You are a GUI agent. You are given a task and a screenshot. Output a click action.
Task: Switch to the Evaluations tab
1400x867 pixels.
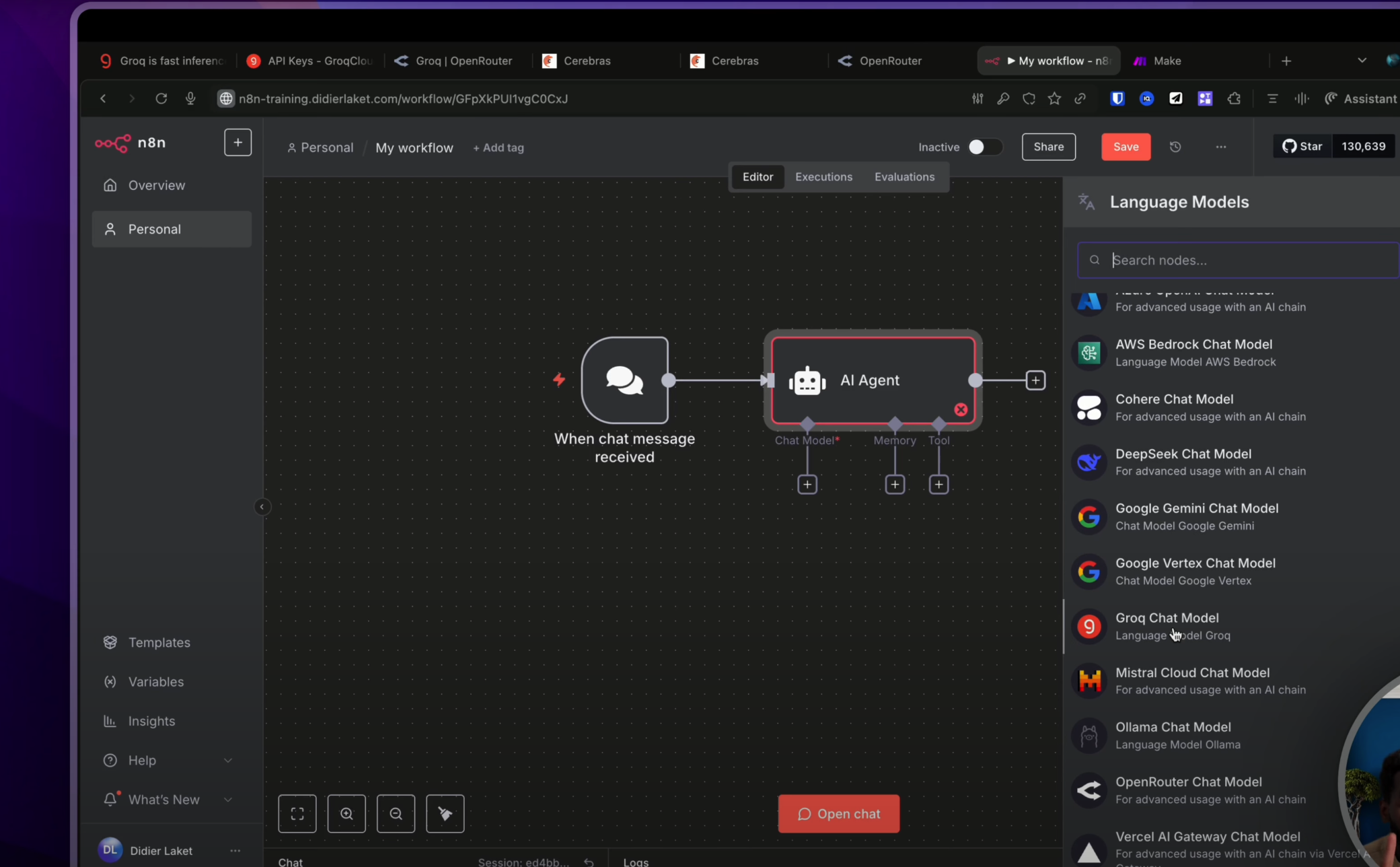pyautogui.click(x=904, y=177)
